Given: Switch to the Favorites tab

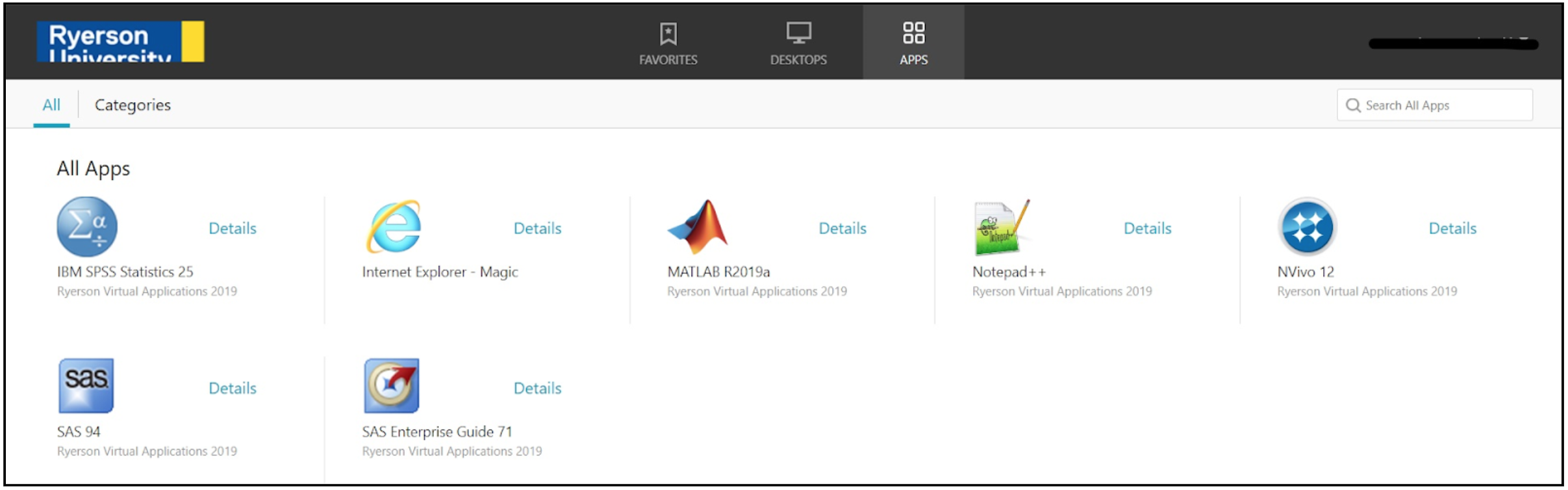Looking at the screenshot, I should point(668,43).
